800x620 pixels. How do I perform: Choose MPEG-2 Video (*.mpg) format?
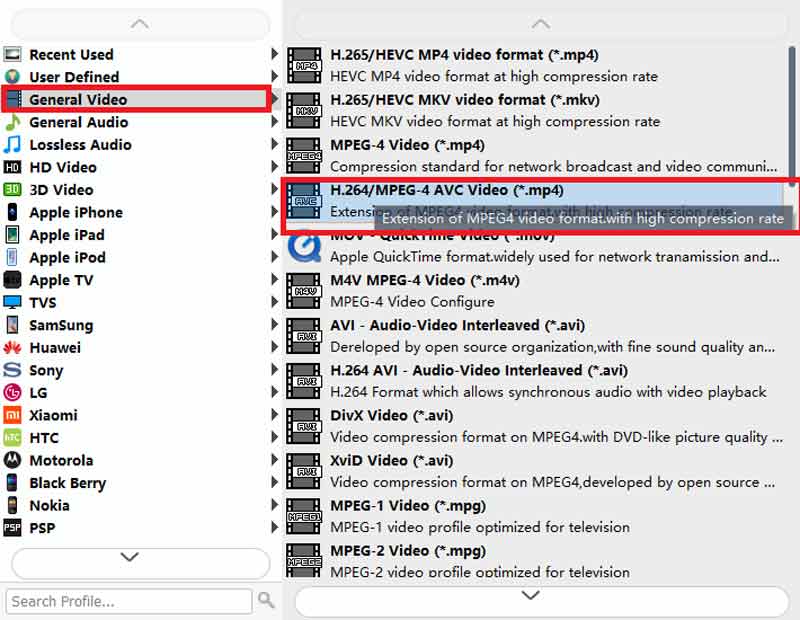pyautogui.click(x=535, y=561)
